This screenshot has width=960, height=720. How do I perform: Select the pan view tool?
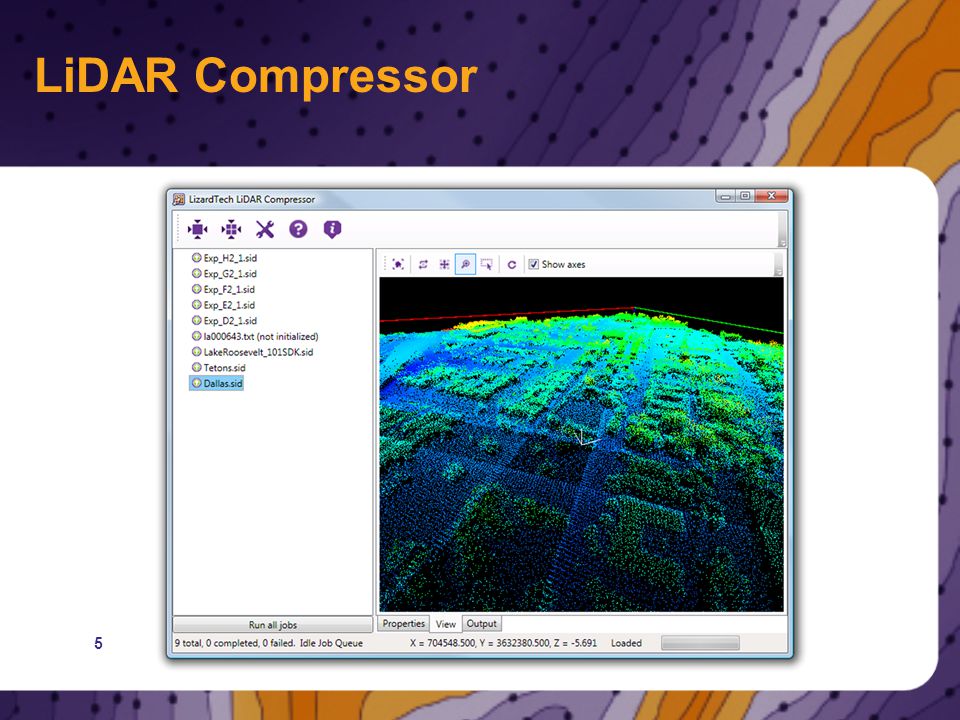click(444, 264)
